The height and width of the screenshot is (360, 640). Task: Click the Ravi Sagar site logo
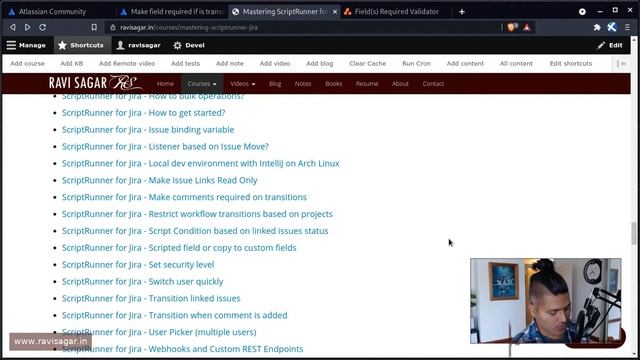click(x=96, y=83)
